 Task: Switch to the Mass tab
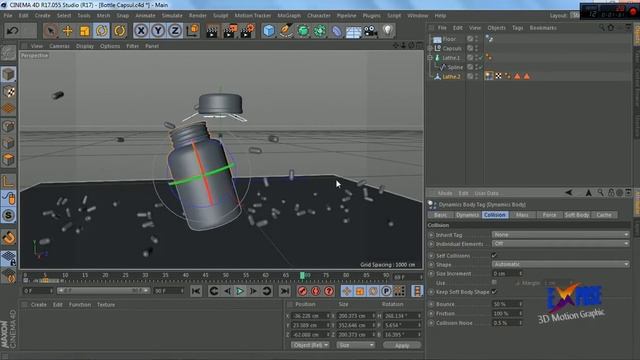pyautogui.click(x=522, y=215)
